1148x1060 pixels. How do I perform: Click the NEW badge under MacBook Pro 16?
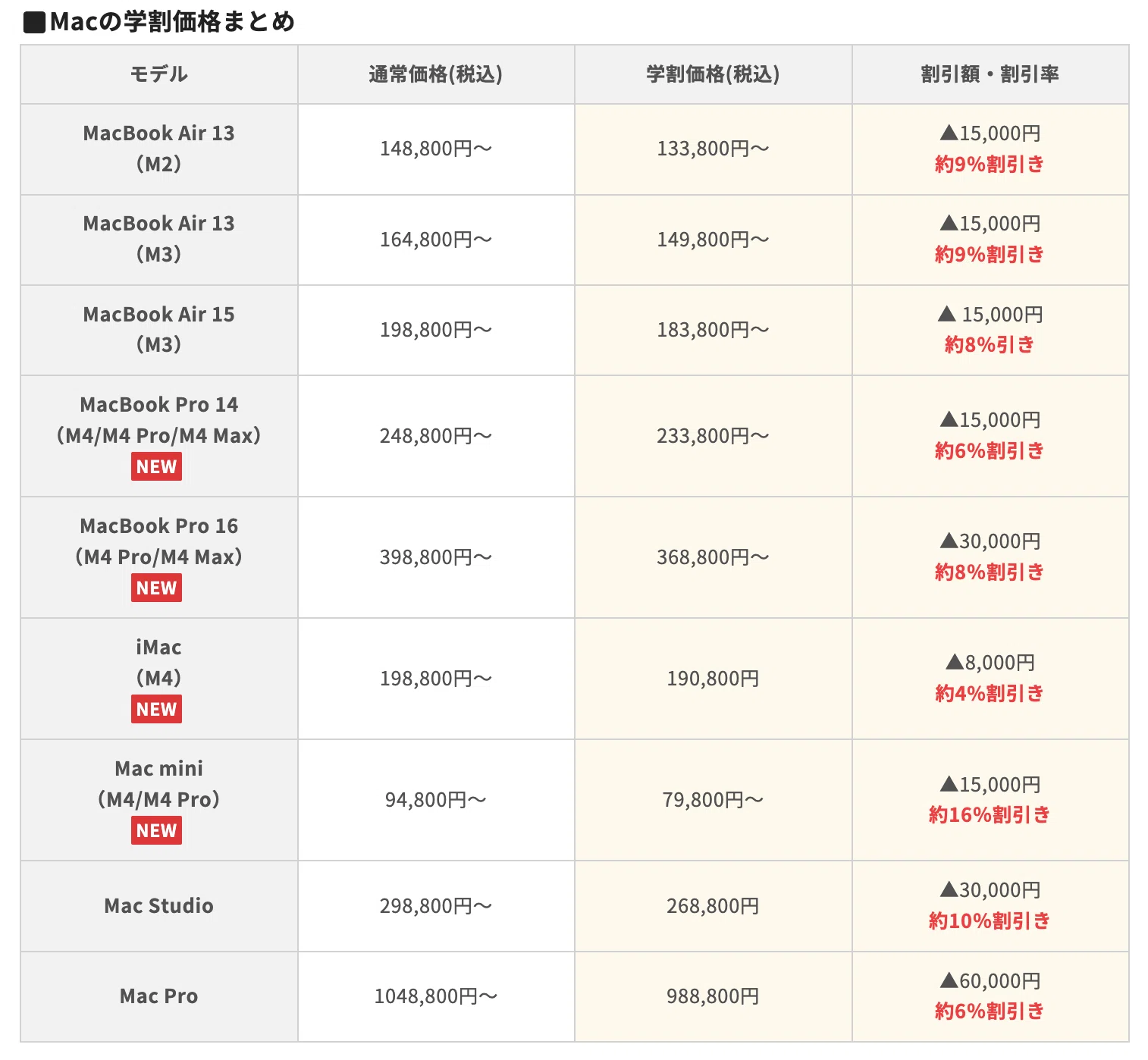click(x=156, y=588)
